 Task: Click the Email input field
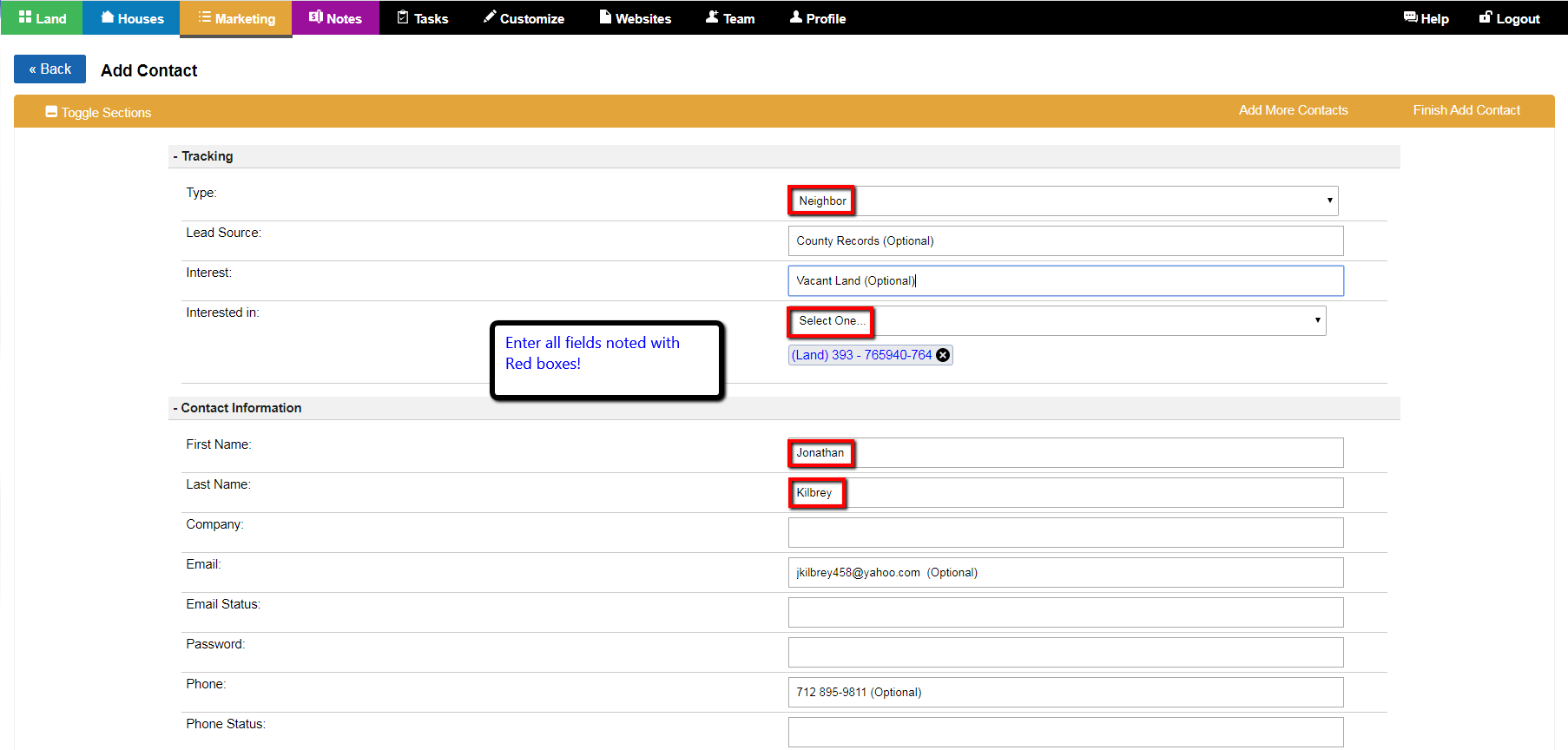tap(1065, 572)
